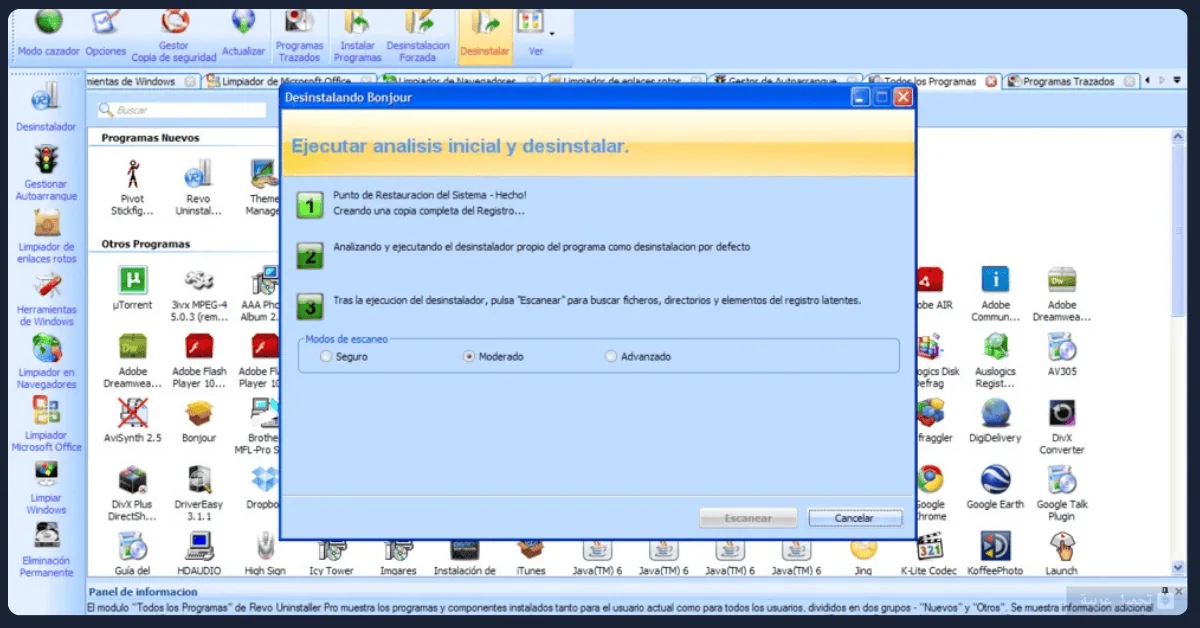
Task: Close the Todos los Programas tab
Action: [991, 82]
